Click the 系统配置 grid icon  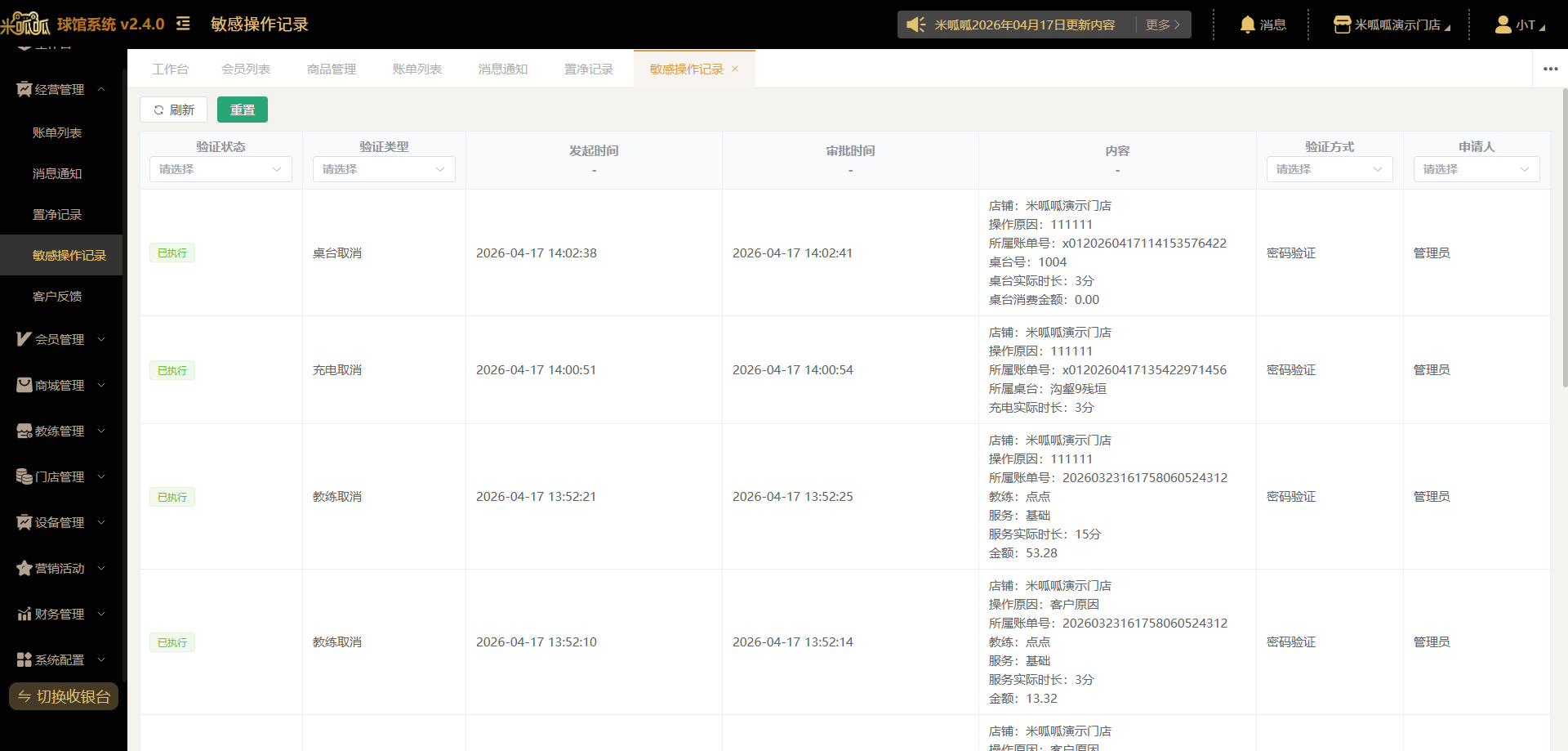24,659
